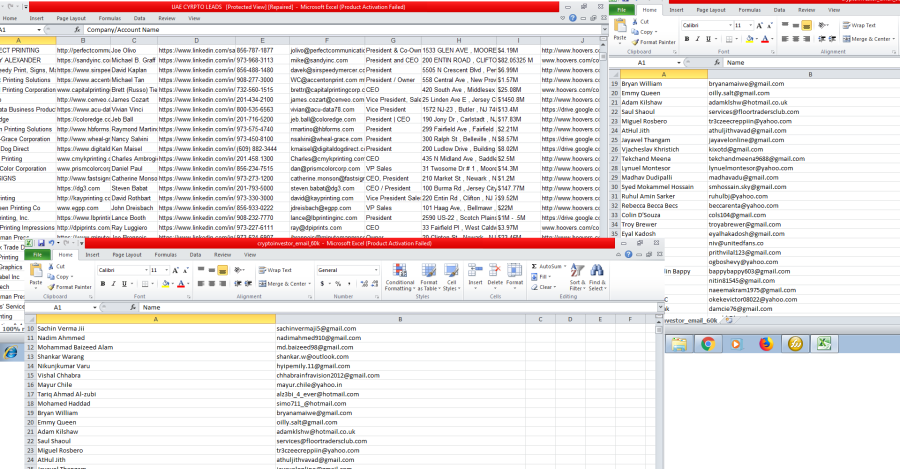Open Help icon in the UAE CYRPTO LEADS window
The image size is (900, 469).
pos(572,18)
